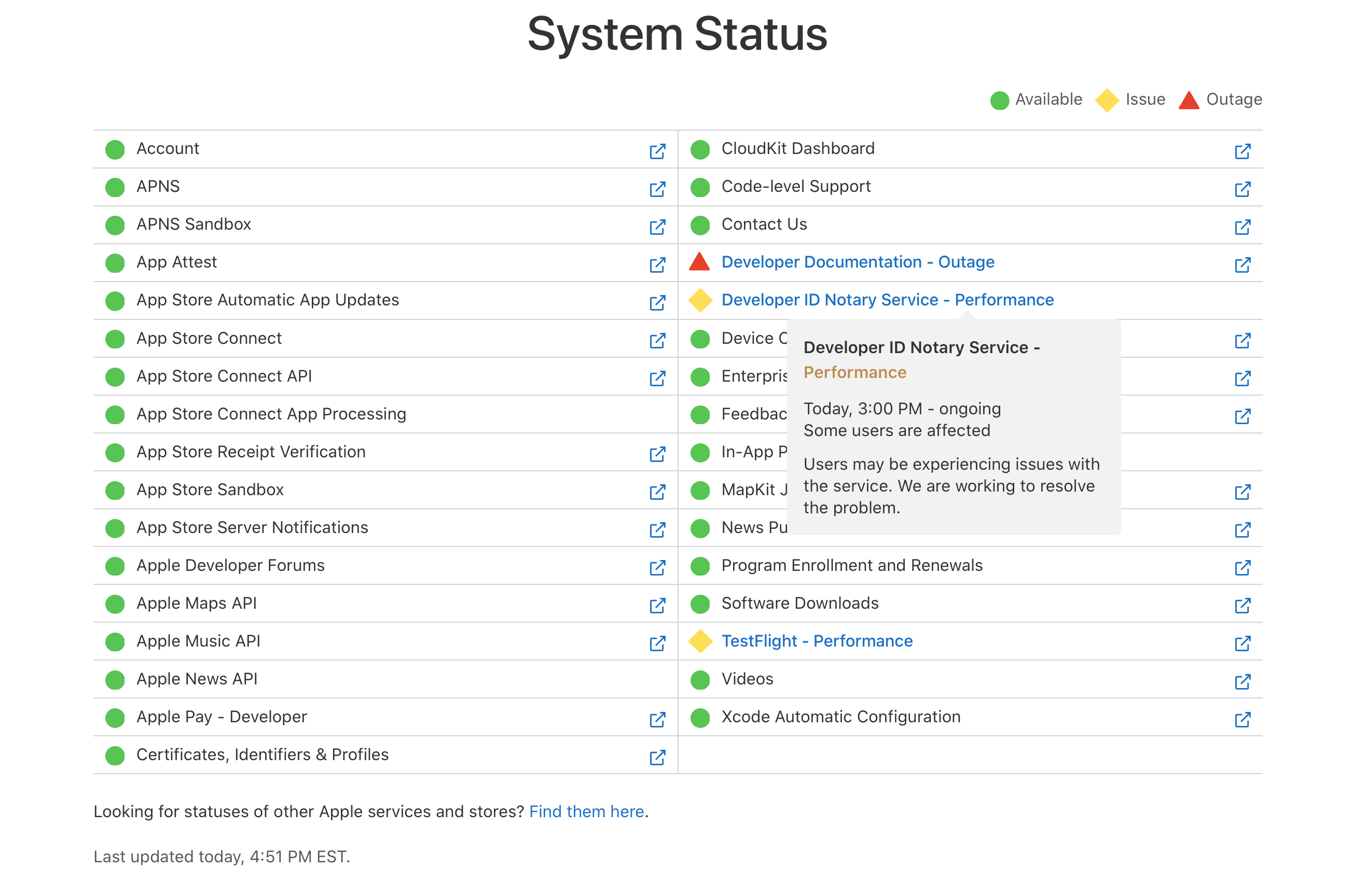Viewport: 1352px width, 896px height.
Task: Click green status dot for App Attest
Action: tap(115, 263)
